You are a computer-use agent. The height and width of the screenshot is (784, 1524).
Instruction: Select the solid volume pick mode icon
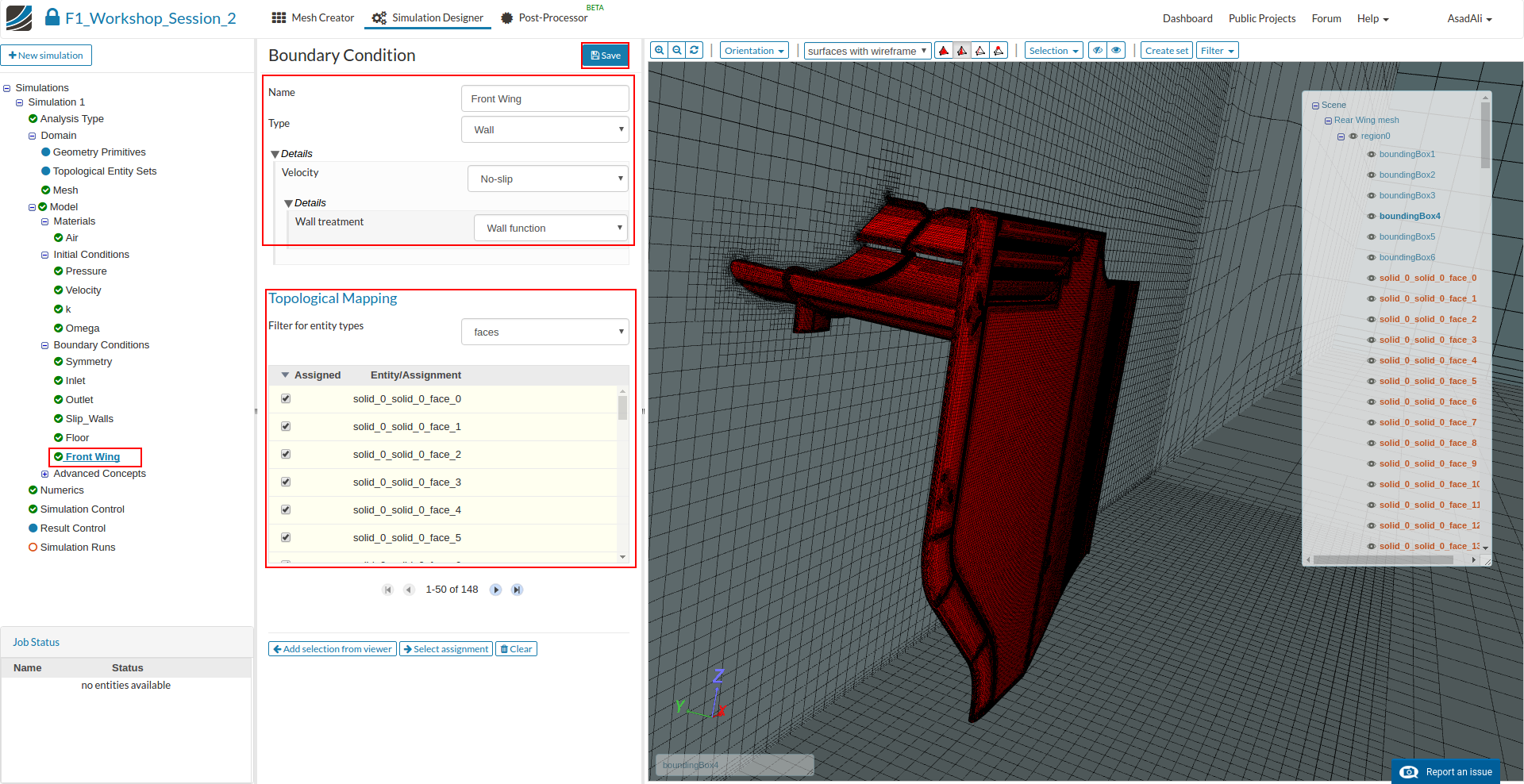point(944,51)
